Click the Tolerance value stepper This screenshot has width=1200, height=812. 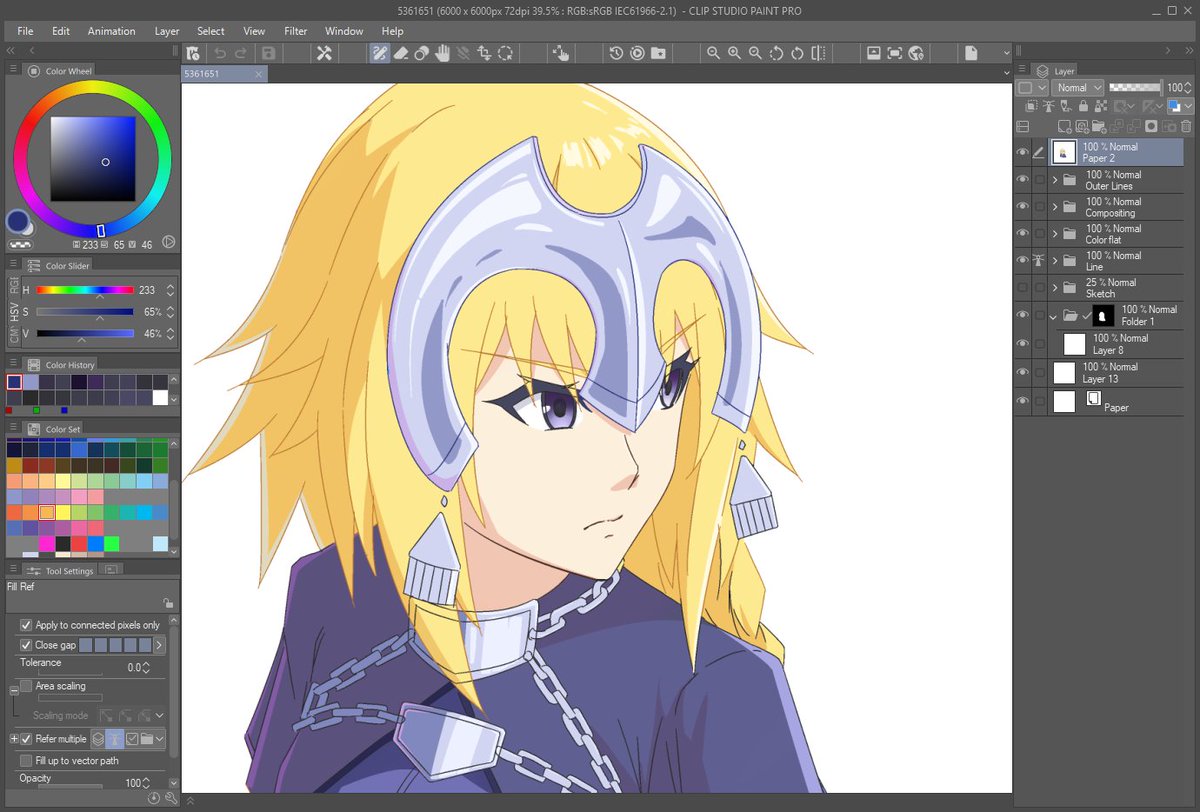[x=146, y=667]
